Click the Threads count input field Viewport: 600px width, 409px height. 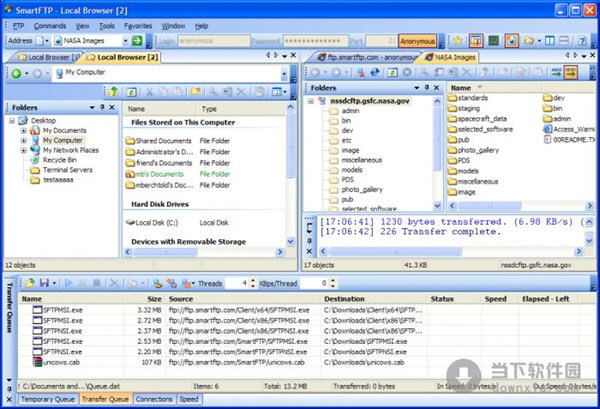(x=236, y=284)
